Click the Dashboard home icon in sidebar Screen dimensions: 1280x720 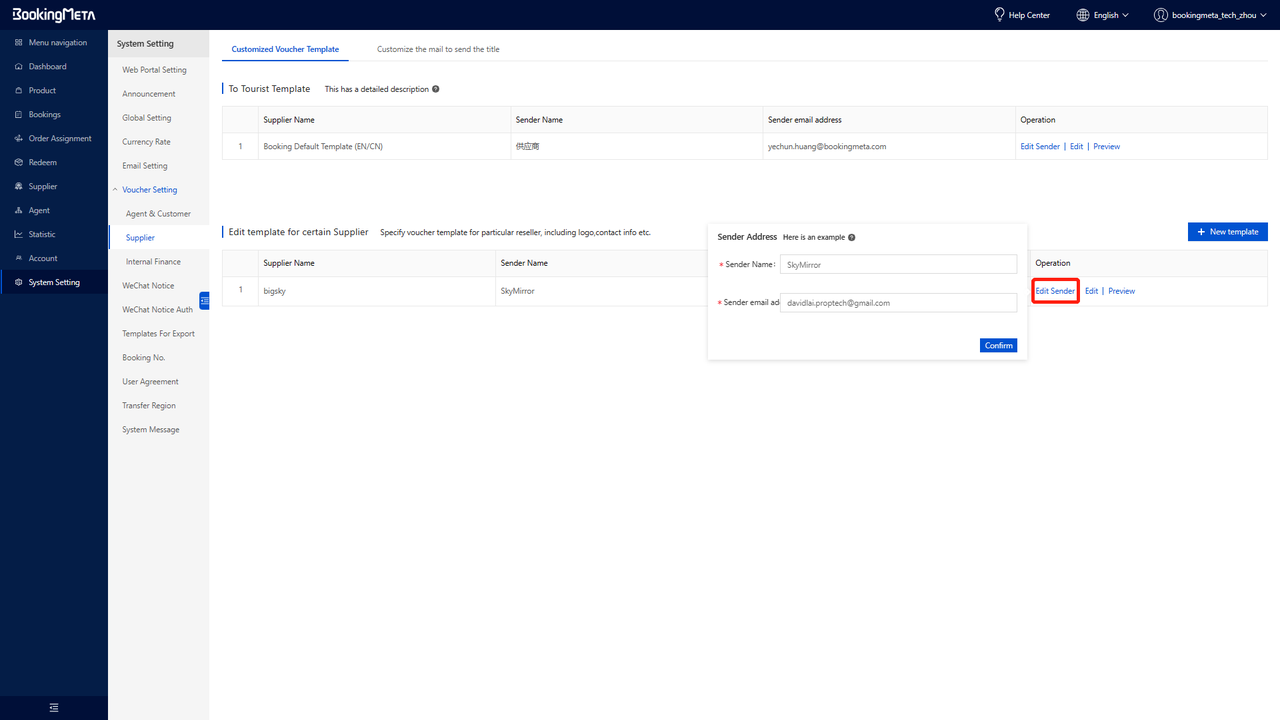[19, 67]
